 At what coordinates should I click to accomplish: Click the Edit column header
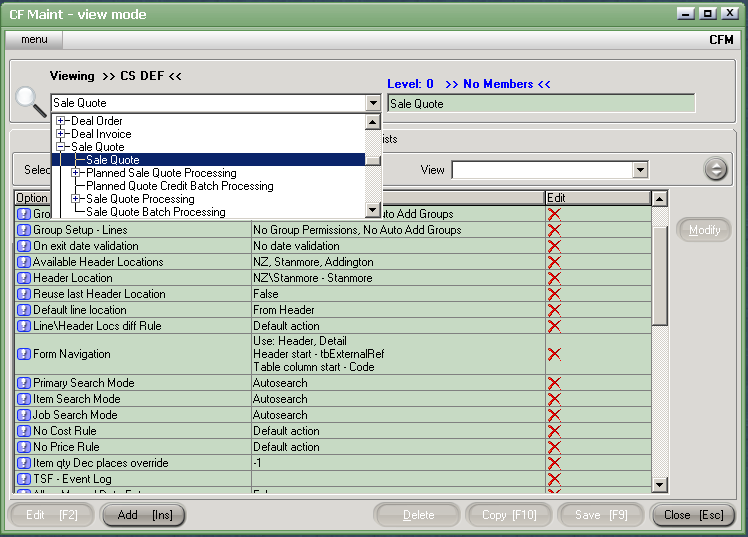598,198
